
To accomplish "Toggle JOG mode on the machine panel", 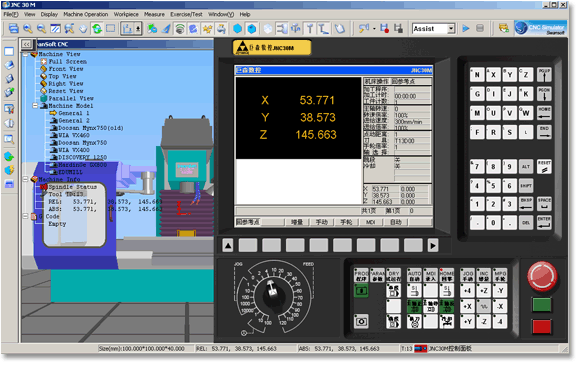I will pos(468,275).
